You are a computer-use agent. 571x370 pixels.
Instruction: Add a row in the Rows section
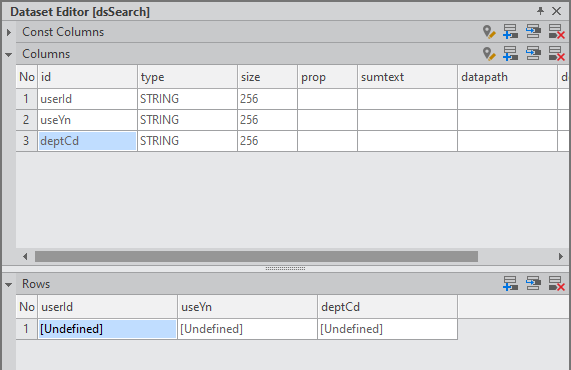510,283
